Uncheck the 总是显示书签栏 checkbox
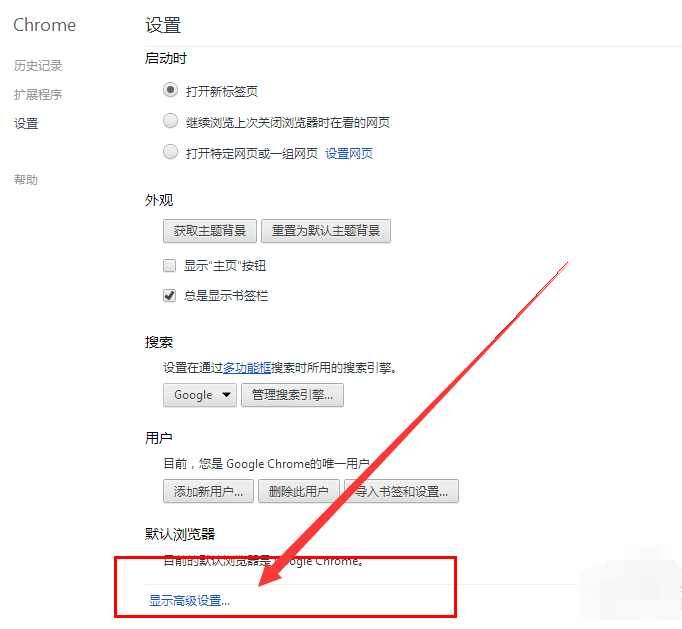The width and height of the screenshot is (682, 629). click(x=170, y=296)
